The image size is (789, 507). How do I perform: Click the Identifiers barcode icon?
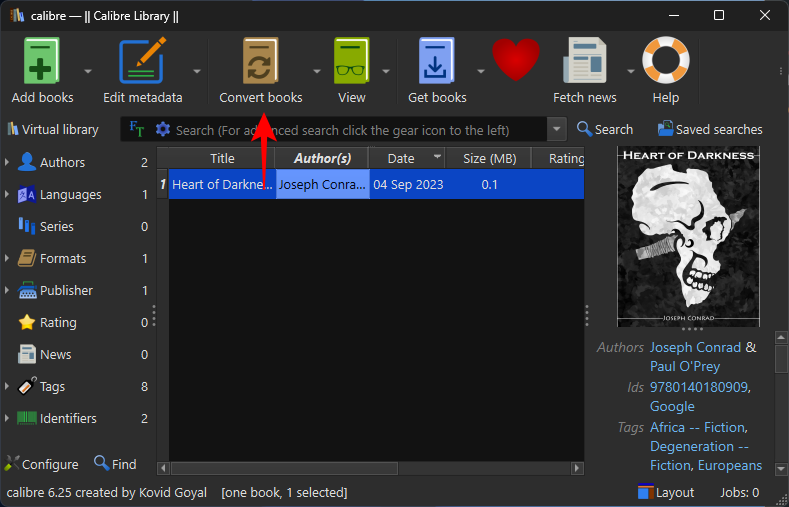pos(27,418)
